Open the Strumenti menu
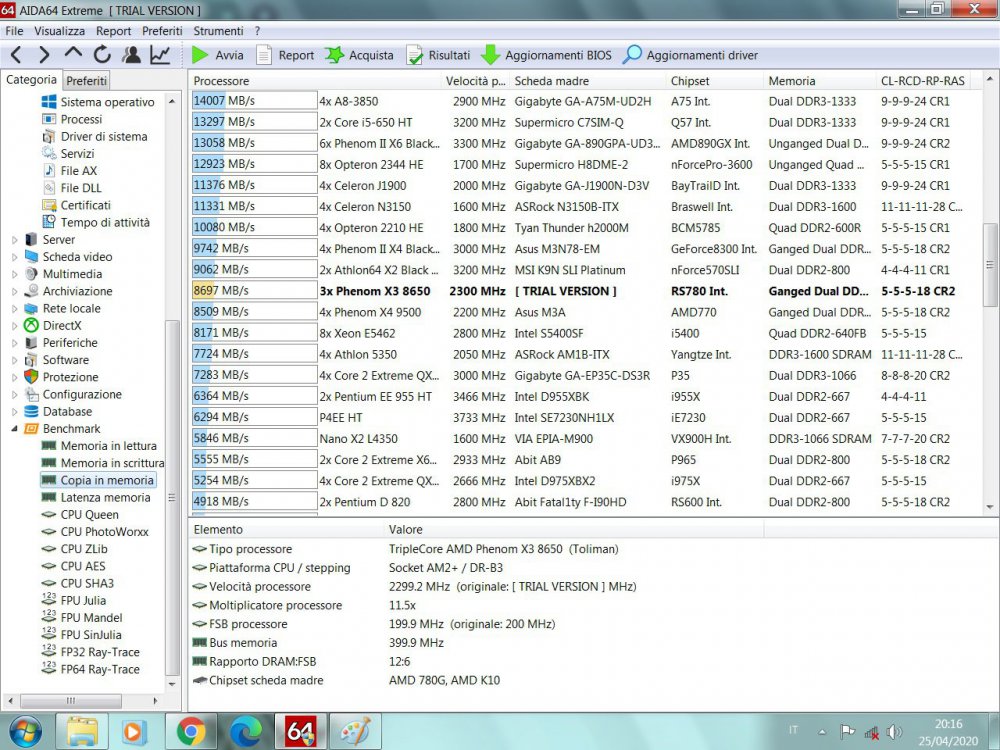Image resolution: width=1000 pixels, height=750 pixels. click(218, 31)
